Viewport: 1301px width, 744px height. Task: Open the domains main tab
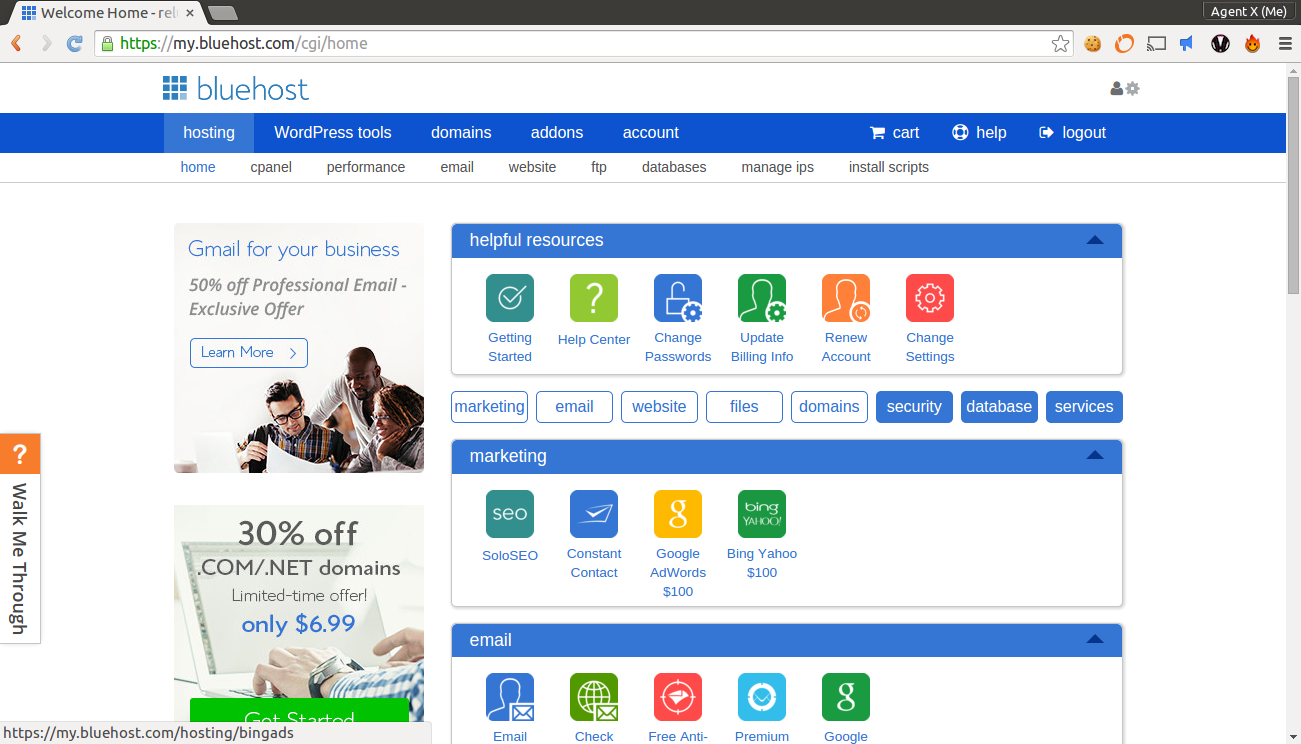tap(461, 133)
